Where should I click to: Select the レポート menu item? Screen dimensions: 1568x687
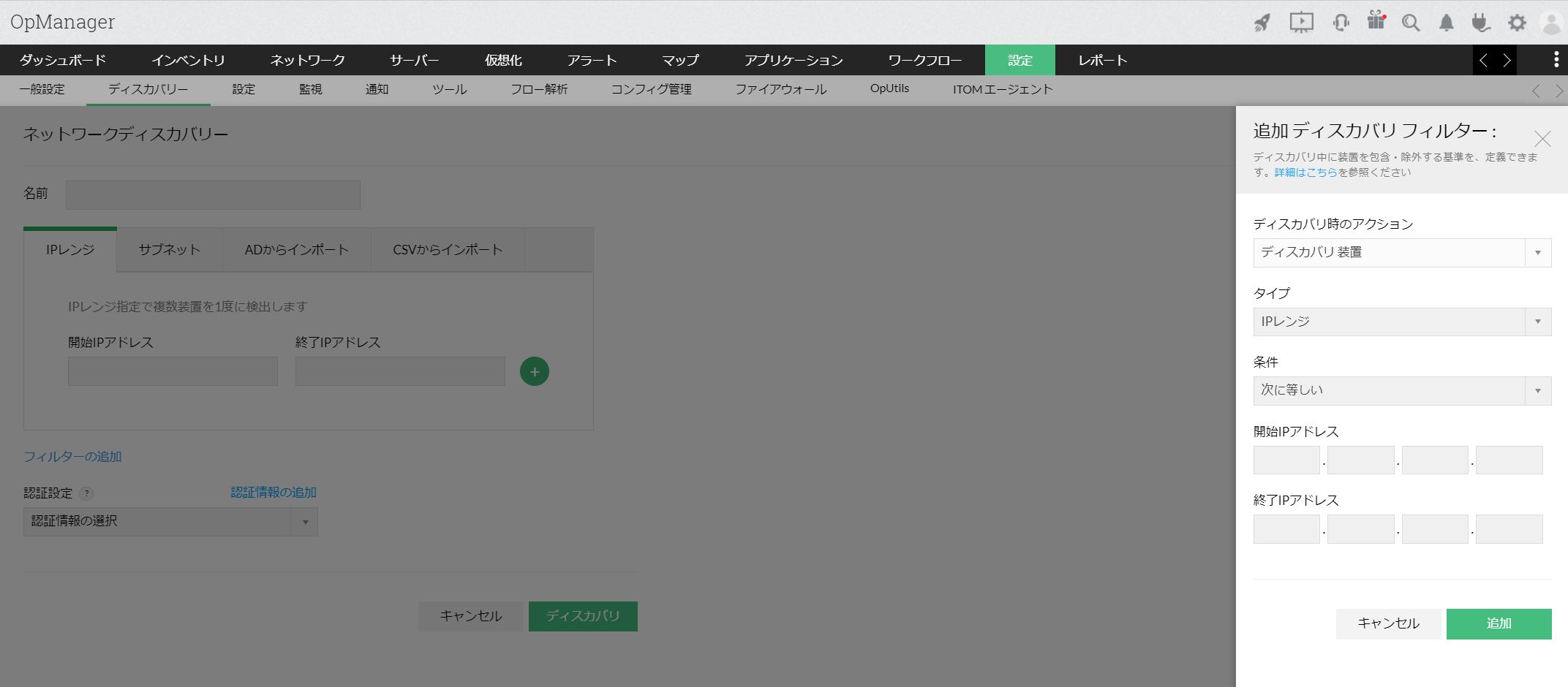[1101, 60]
